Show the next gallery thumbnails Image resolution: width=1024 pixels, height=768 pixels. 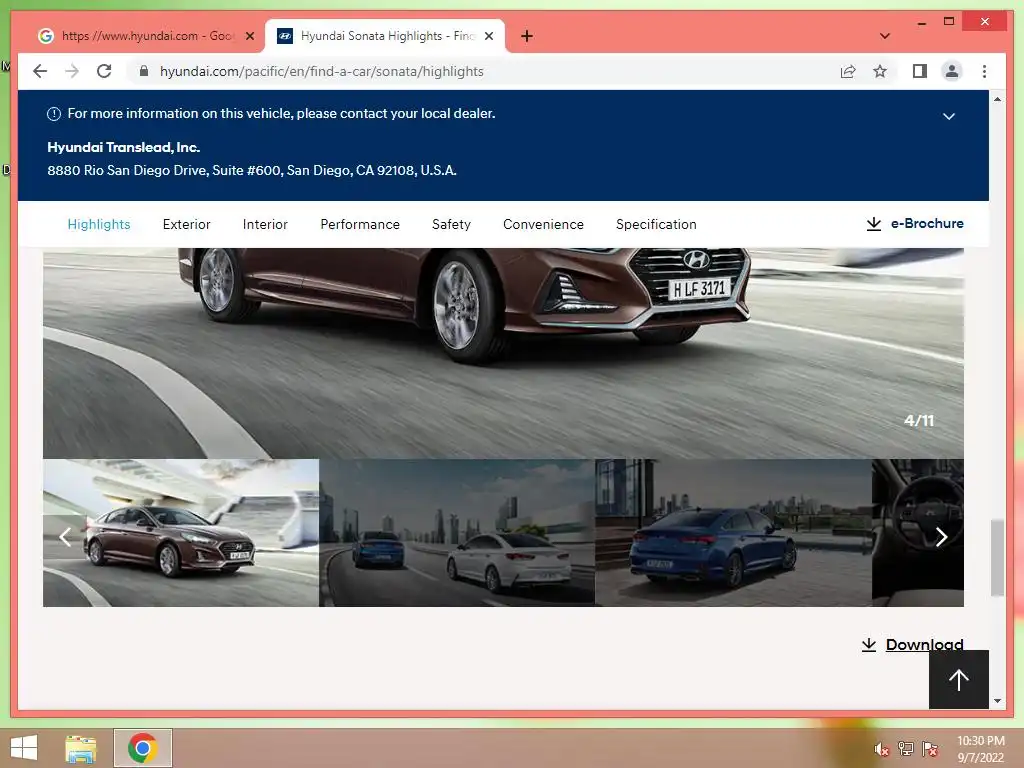coord(941,537)
